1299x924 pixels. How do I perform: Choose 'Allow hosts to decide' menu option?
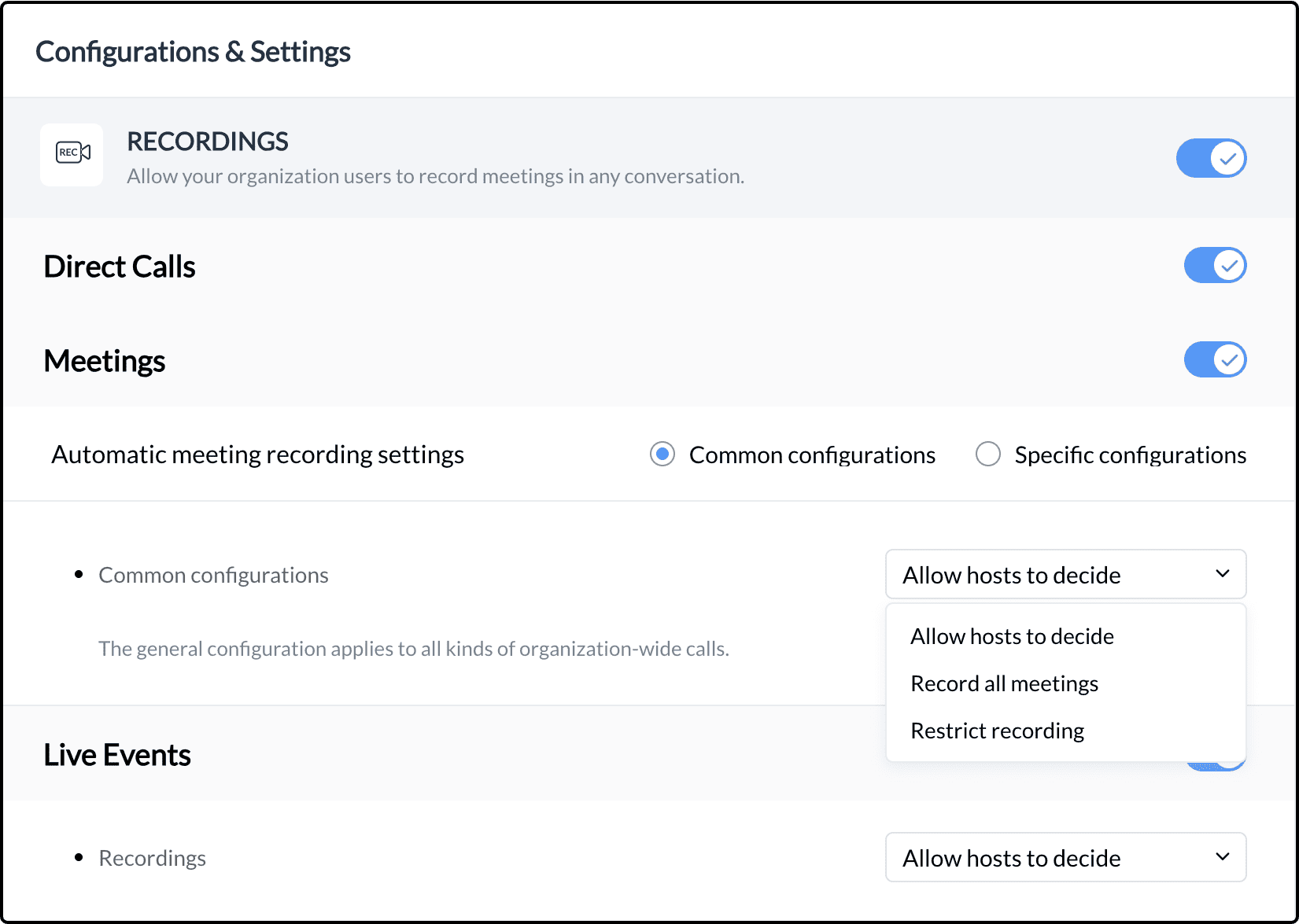click(1012, 636)
